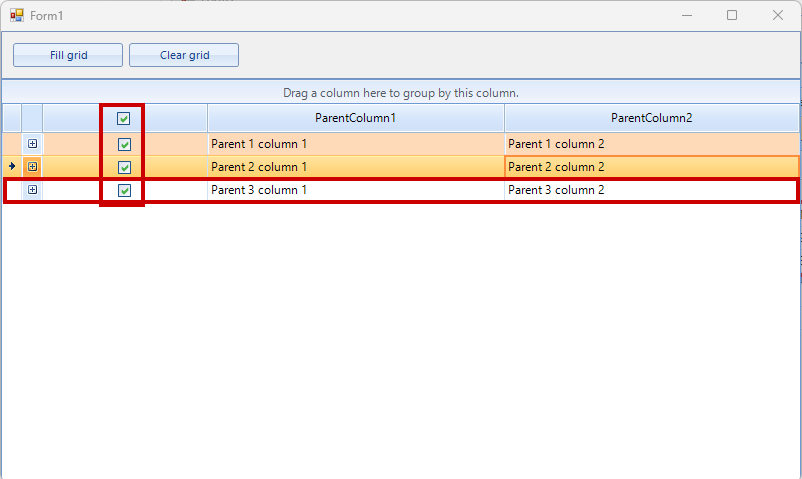Expand the Parent 1 row

point(33,144)
